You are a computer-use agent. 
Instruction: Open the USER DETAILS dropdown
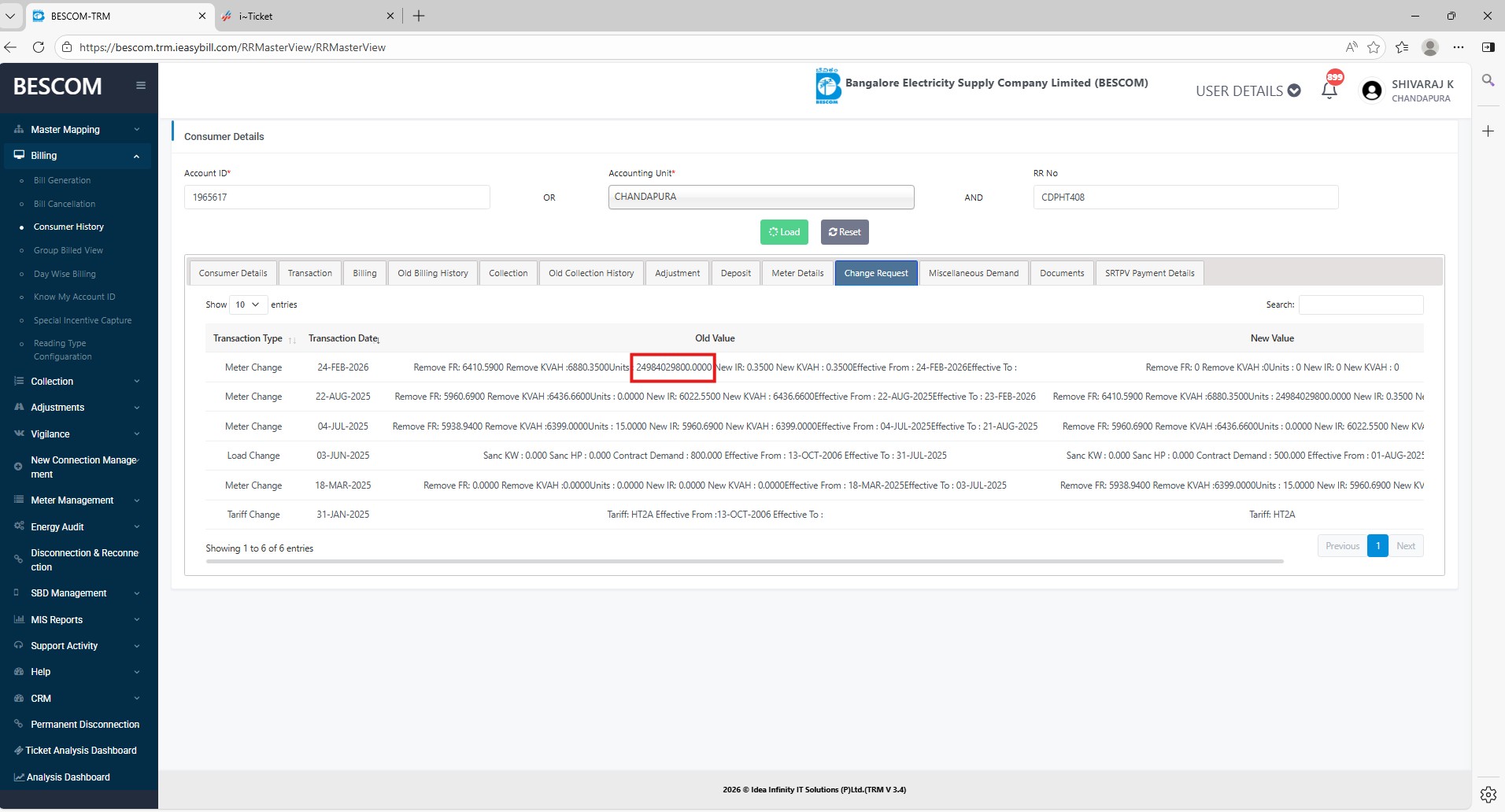1248,91
